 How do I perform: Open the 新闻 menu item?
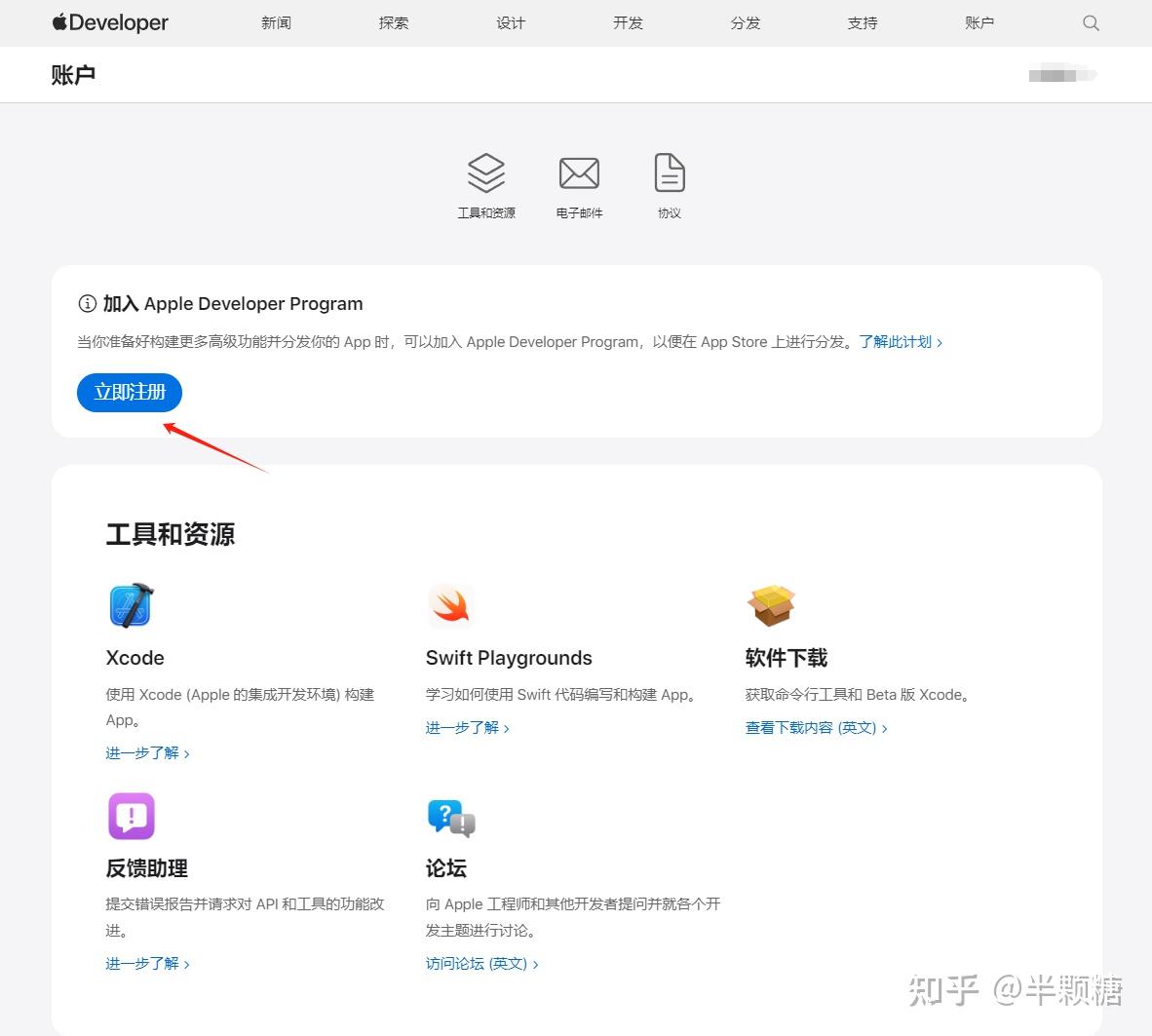pos(276,23)
